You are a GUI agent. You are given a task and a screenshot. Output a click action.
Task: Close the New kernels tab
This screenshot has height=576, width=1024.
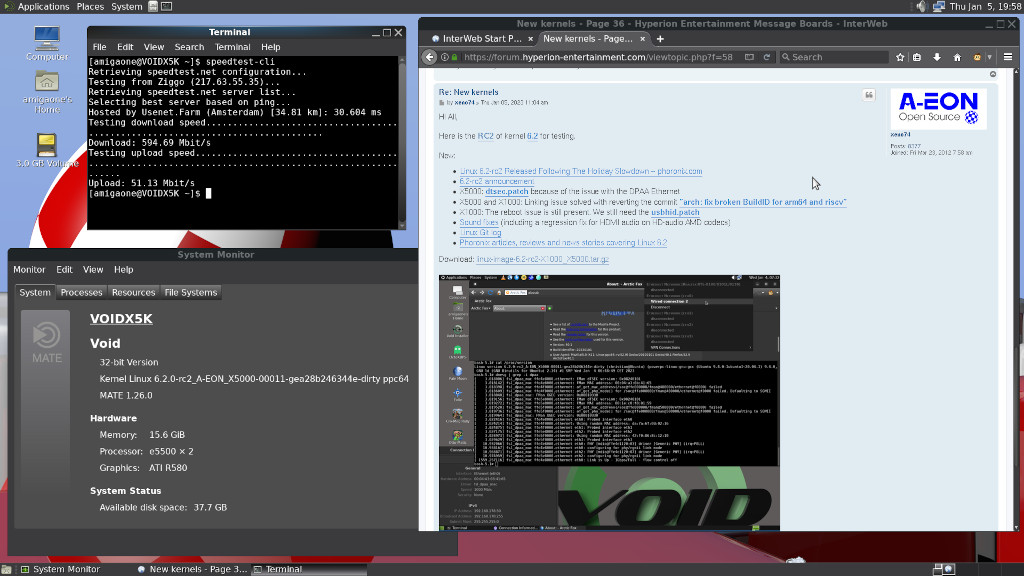(643, 39)
